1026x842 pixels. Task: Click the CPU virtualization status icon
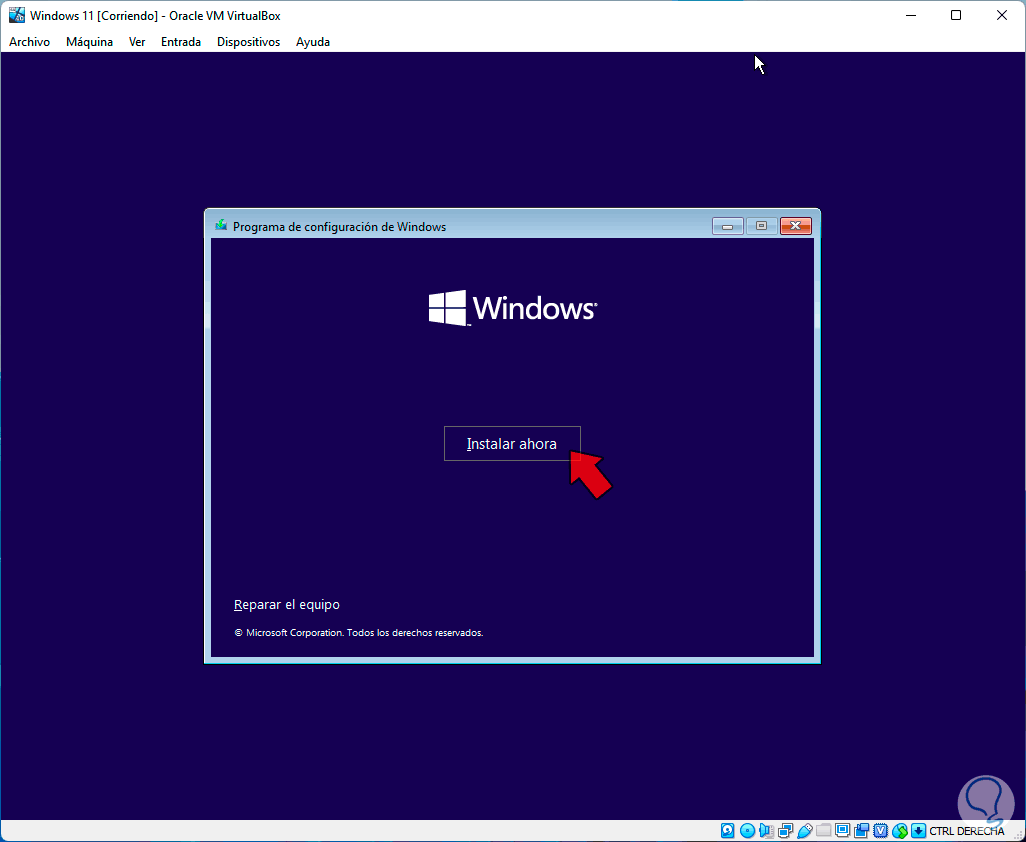coord(881,831)
